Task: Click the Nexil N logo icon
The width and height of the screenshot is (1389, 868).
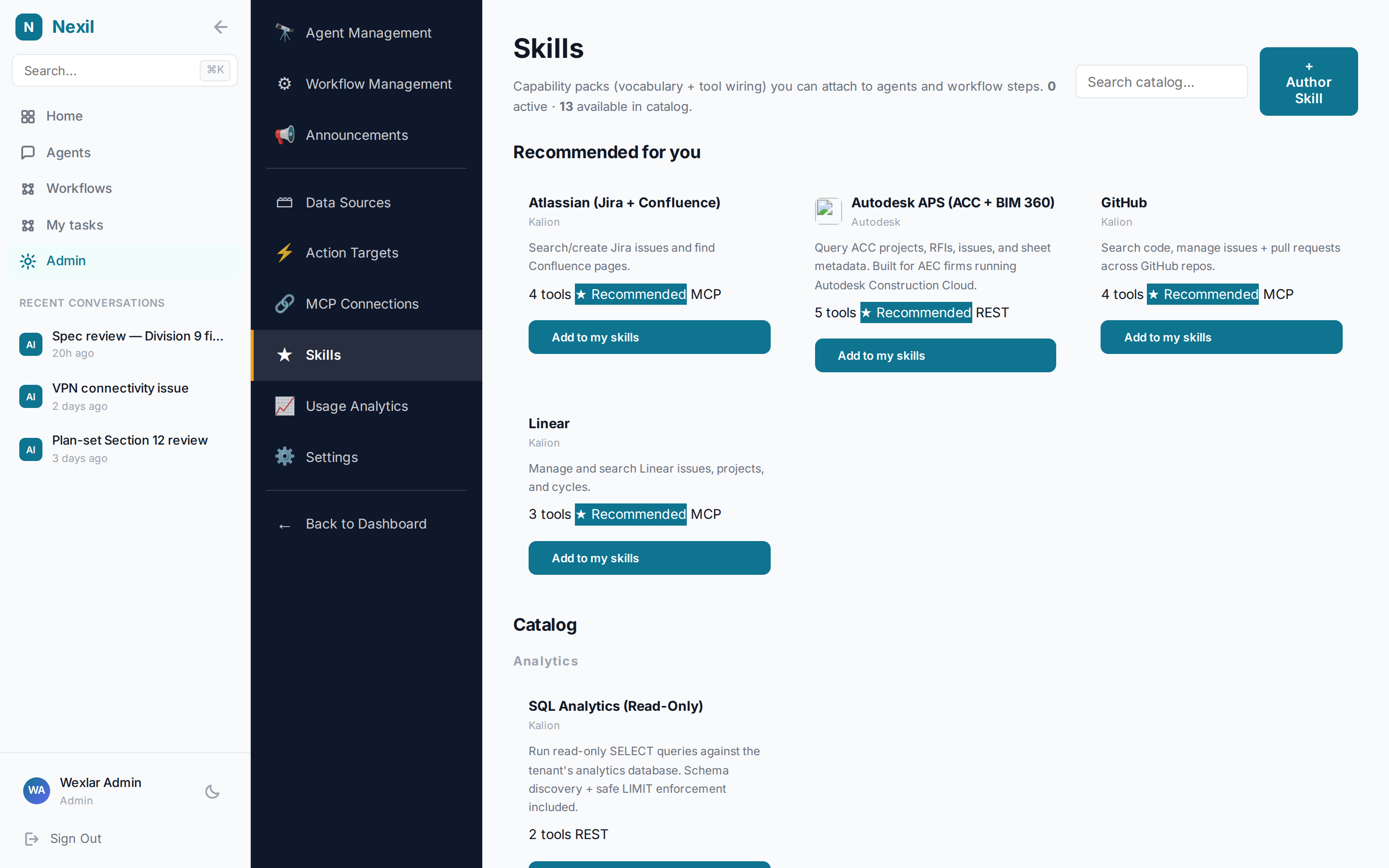Action: pos(29,27)
